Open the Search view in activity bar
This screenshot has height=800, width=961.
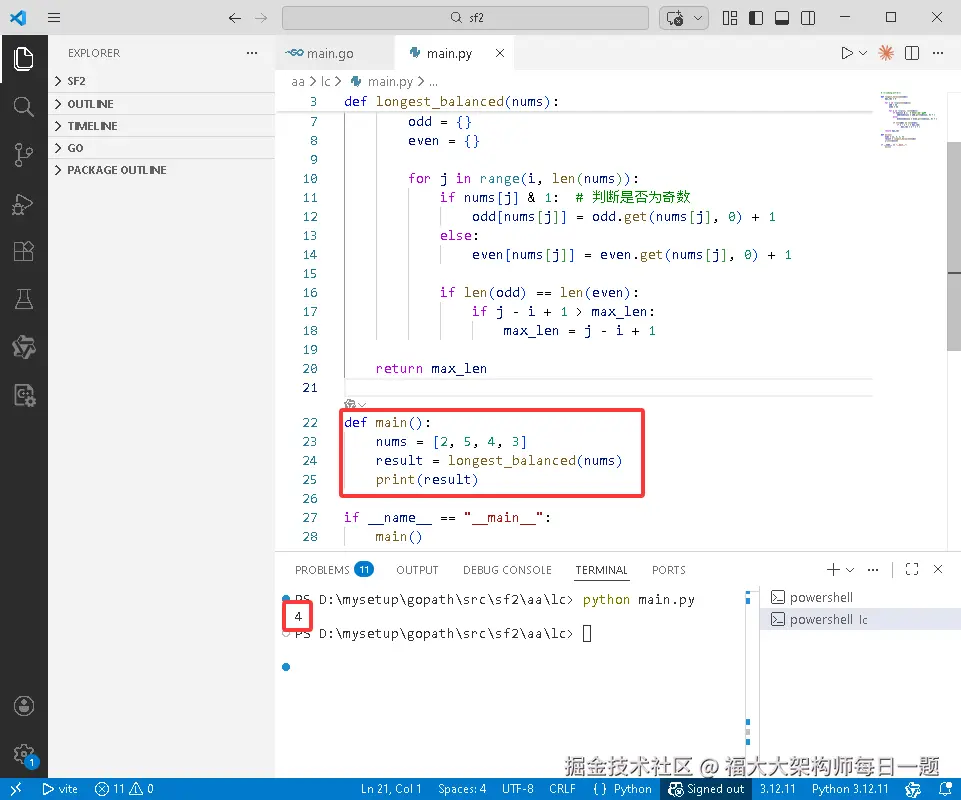click(23, 107)
